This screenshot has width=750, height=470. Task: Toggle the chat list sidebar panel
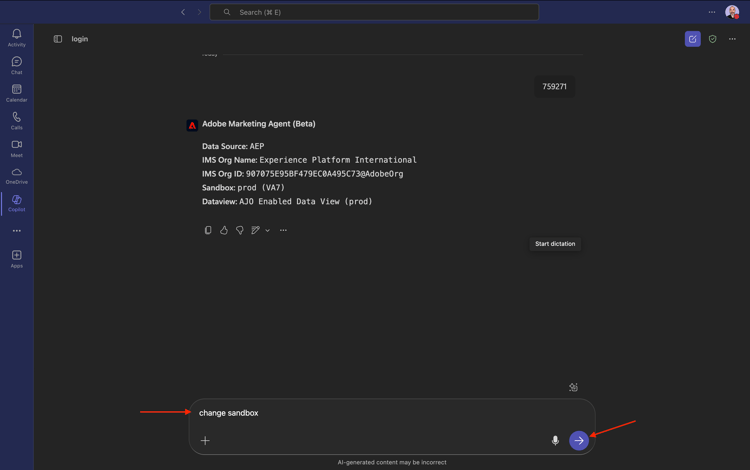click(x=58, y=39)
